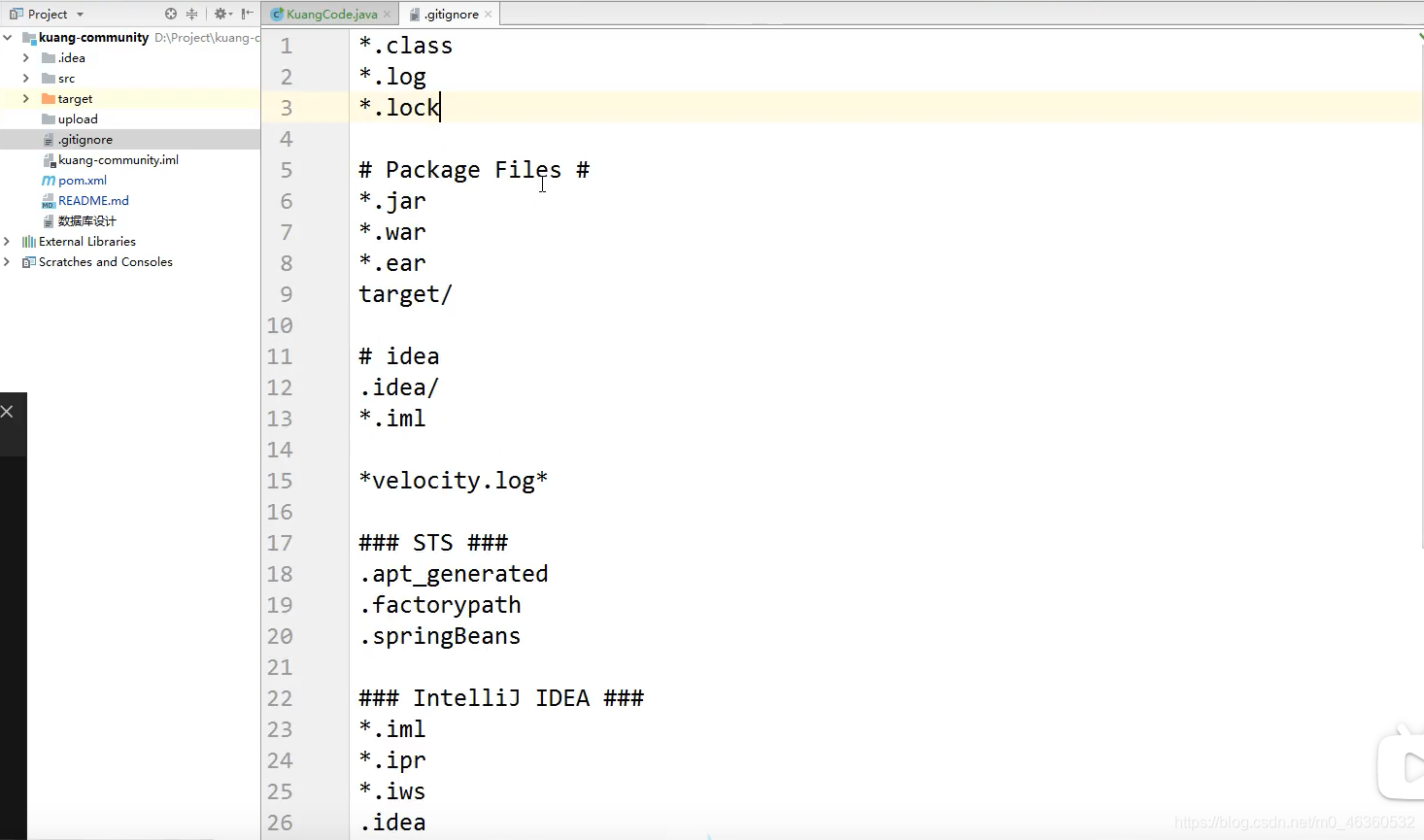This screenshot has height=840, width=1424.
Task: Open the Project view dropdown
Action: 80,15
